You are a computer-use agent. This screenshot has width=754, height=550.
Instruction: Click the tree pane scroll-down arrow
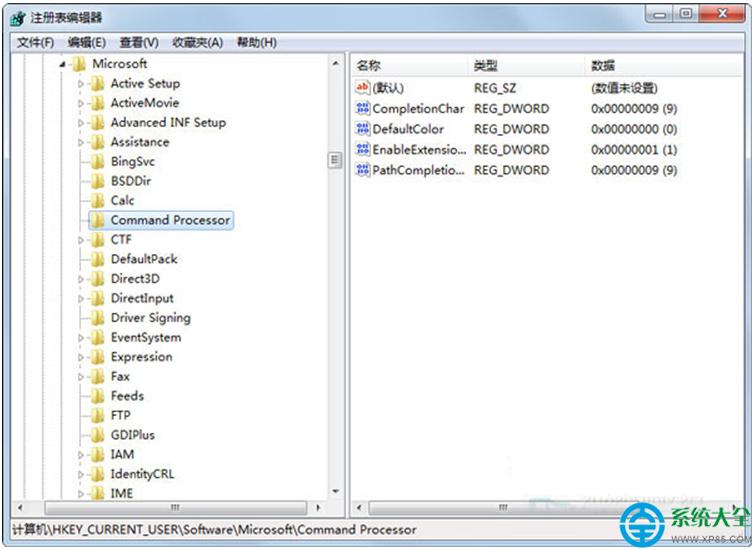pos(335,493)
